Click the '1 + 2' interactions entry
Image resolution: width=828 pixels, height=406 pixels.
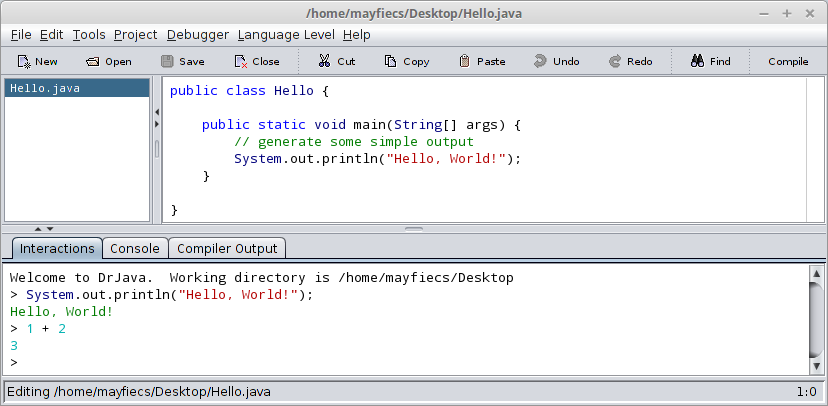46,329
